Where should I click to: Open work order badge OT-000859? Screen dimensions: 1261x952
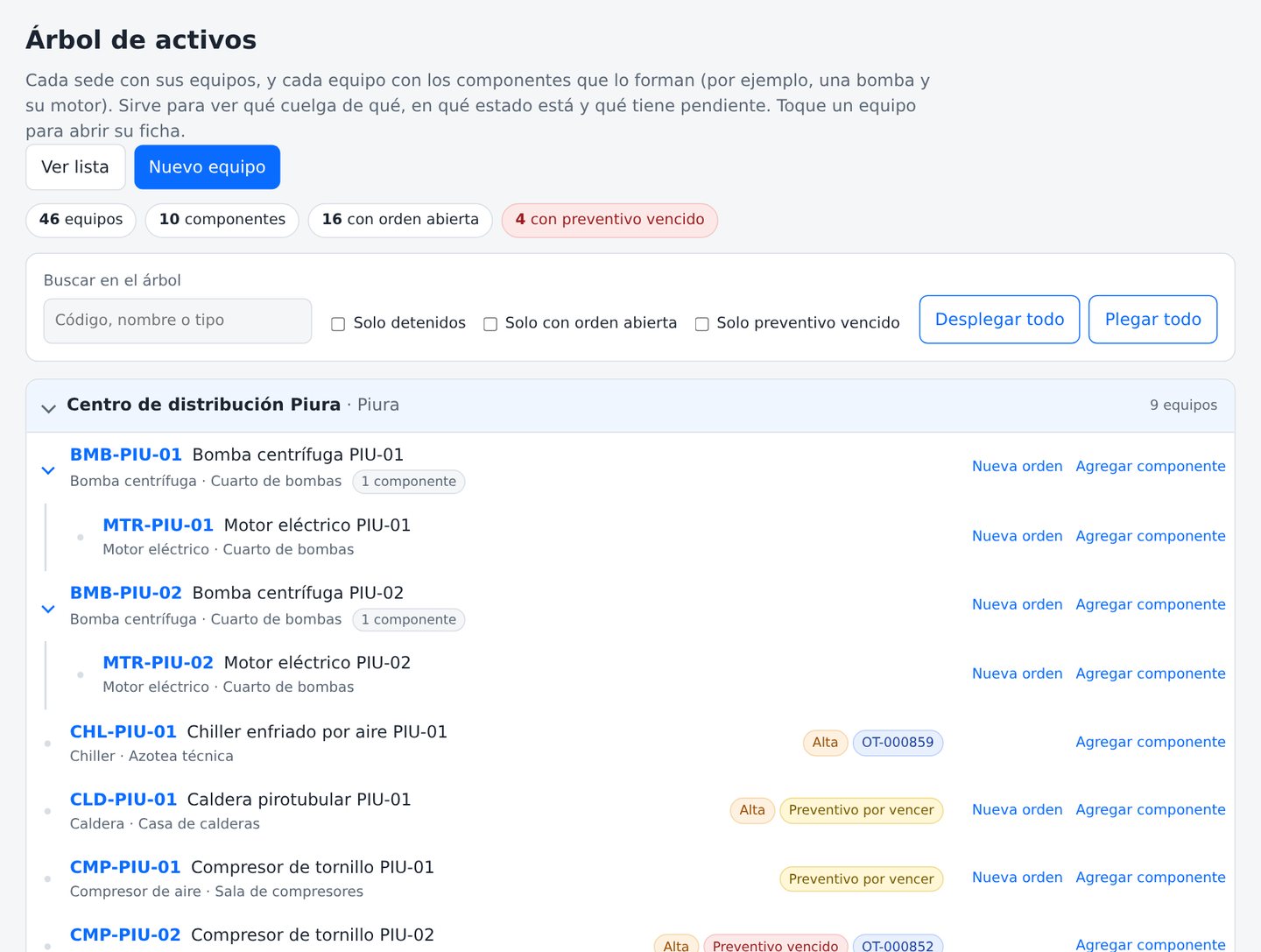point(898,743)
